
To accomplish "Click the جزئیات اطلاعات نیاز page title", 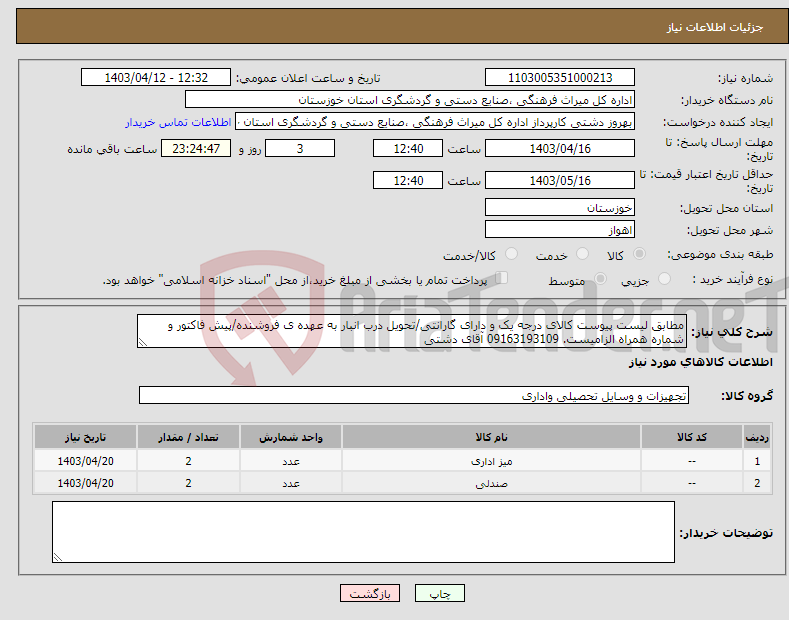I will [x=715, y=27].
